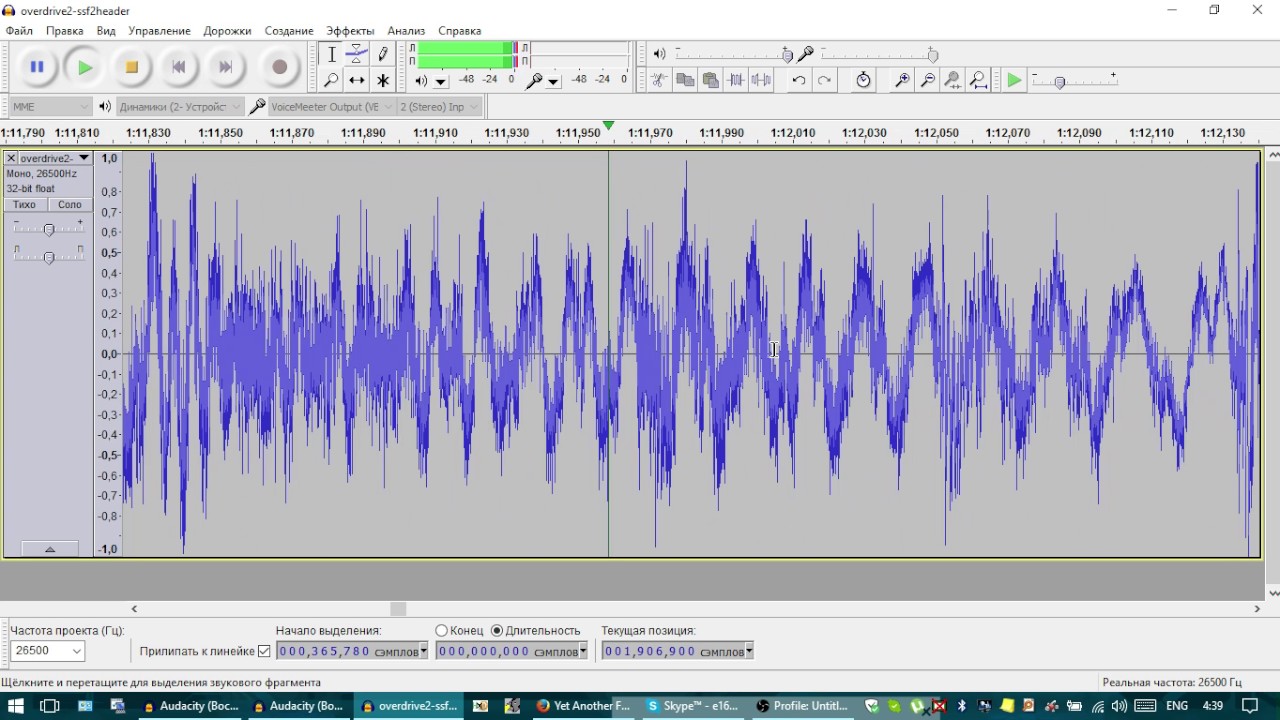Pause playback with the Pause button
This screenshot has width=1280, height=720.
pyautogui.click(x=37, y=67)
